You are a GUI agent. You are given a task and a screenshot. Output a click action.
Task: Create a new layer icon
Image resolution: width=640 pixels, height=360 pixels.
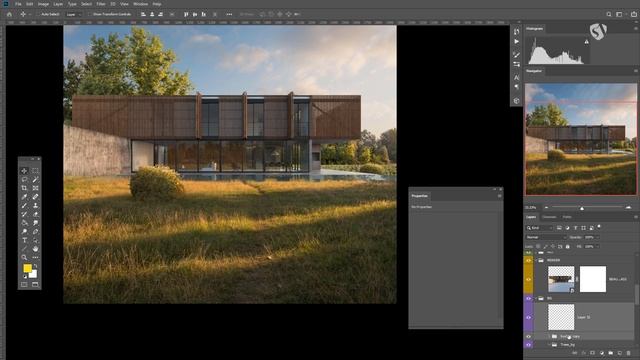(x=620, y=353)
